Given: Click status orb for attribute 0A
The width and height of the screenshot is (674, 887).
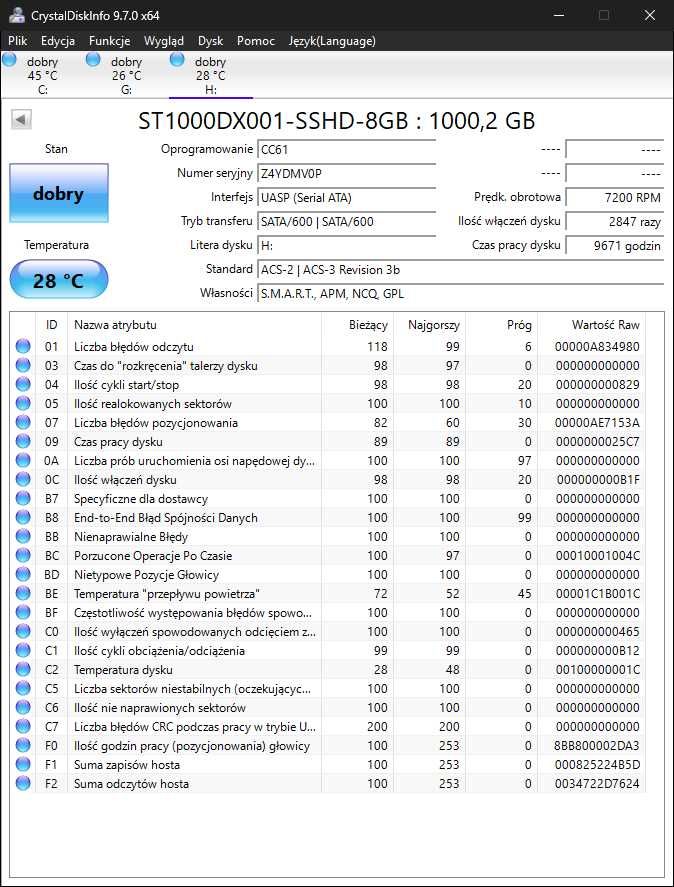Looking at the screenshot, I should point(23,460).
